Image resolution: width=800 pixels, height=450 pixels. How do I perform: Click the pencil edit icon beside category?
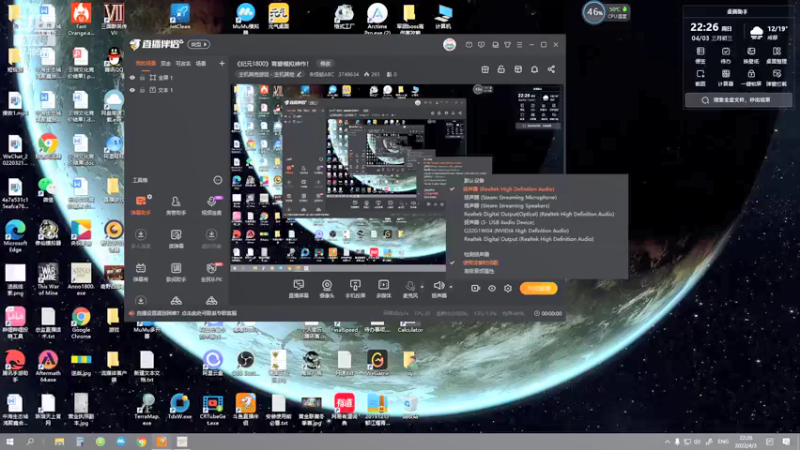tap(299, 74)
